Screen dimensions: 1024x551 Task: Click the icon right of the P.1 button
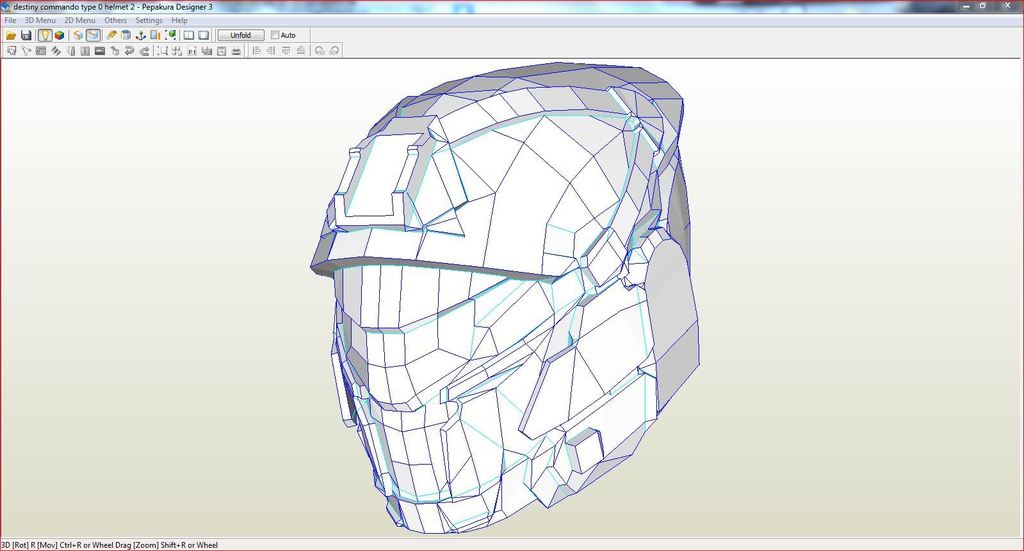click(x=206, y=50)
